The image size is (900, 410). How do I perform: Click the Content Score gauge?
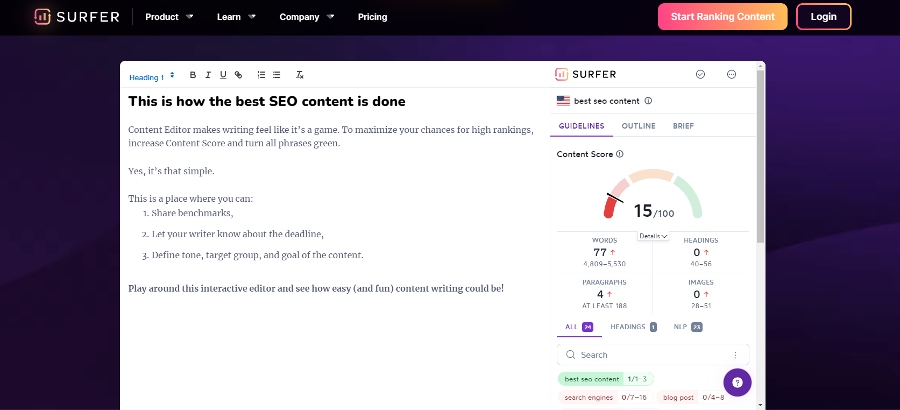653,195
